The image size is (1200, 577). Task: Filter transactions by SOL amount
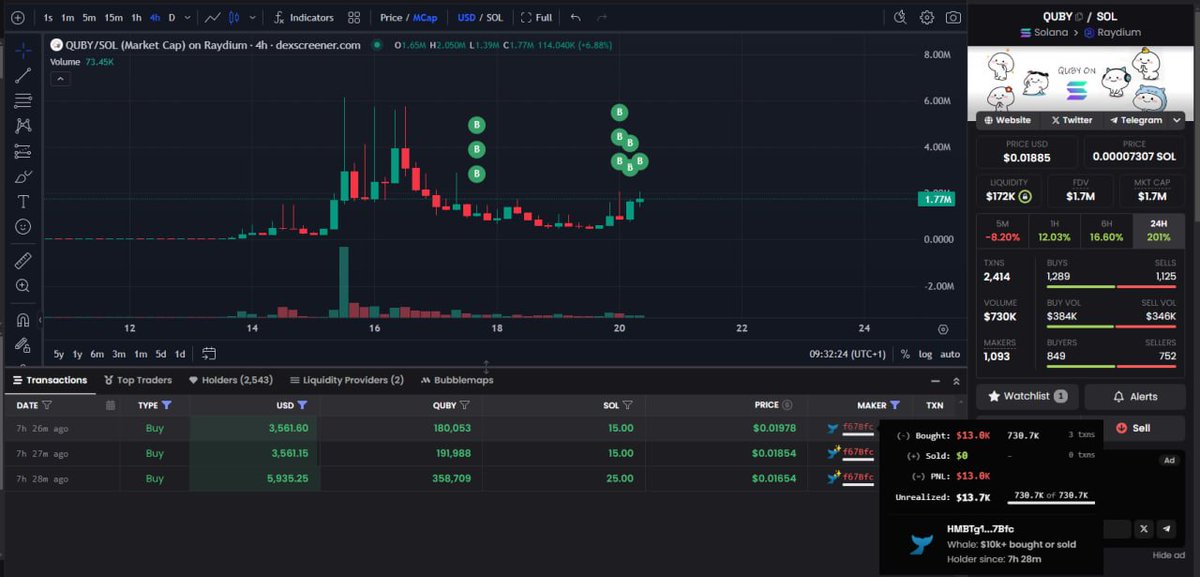point(627,405)
